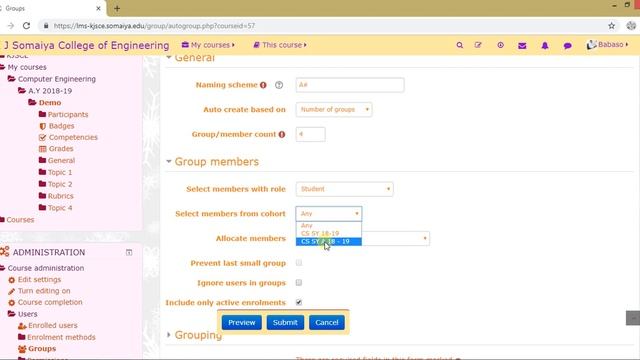Screen dimensions: 640x360
Task: Open Edit settings in administration
Action: pos(39,280)
